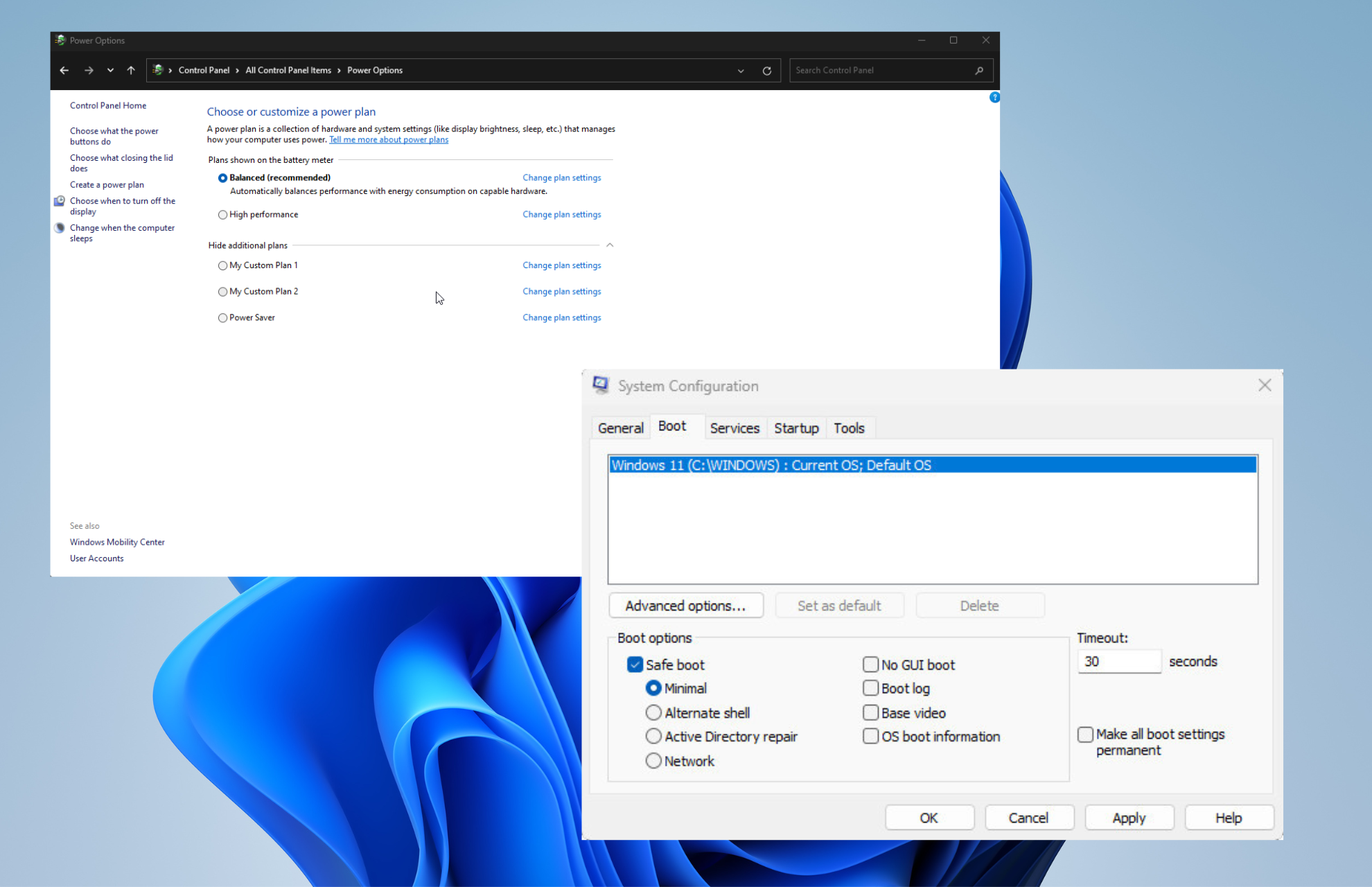Click the Control Panel icon in address bar
This screenshot has width=1372, height=887.
click(x=158, y=70)
